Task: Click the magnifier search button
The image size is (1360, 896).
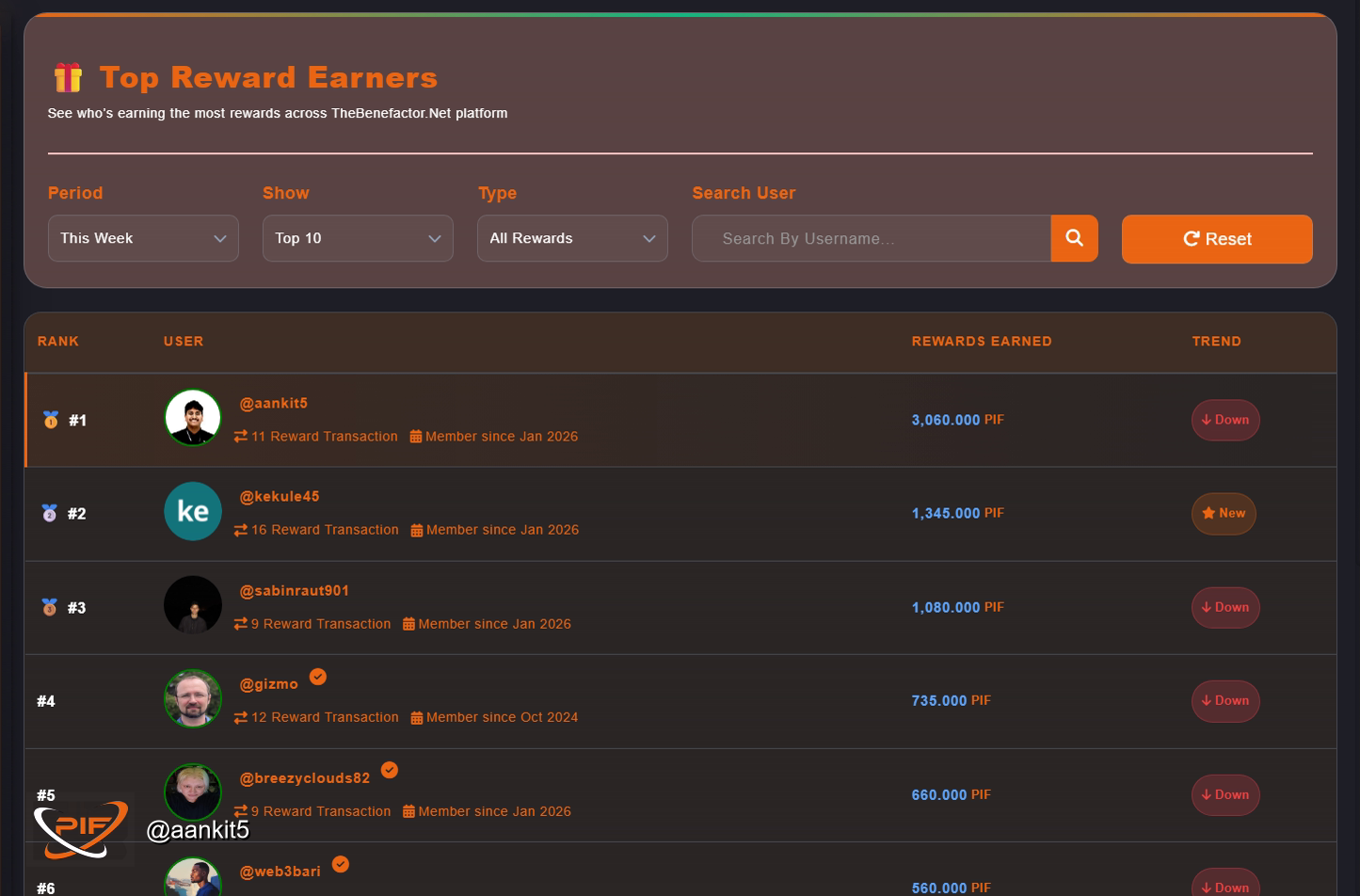Action: (x=1074, y=238)
